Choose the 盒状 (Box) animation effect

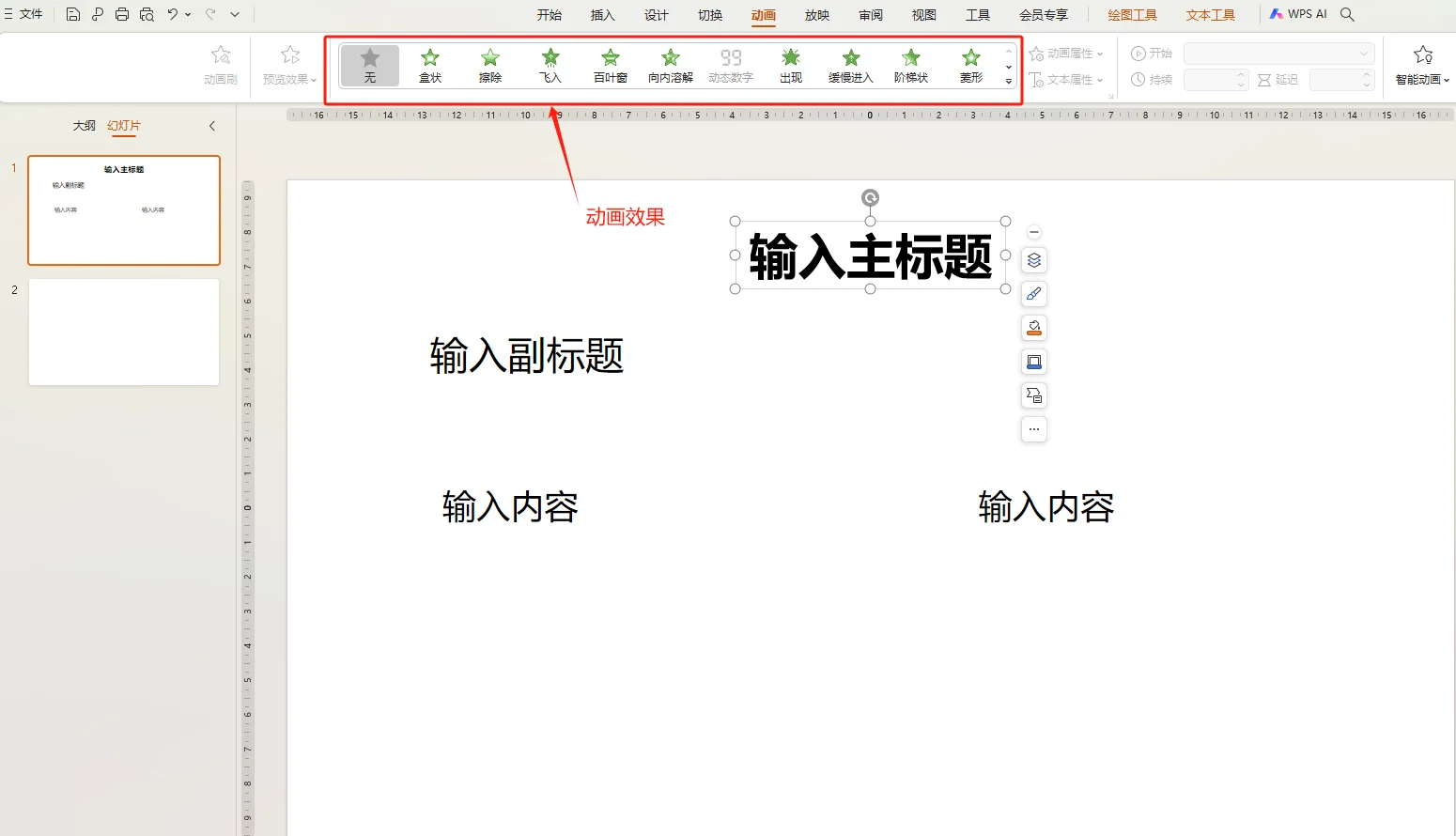click(x=429, y=64)
